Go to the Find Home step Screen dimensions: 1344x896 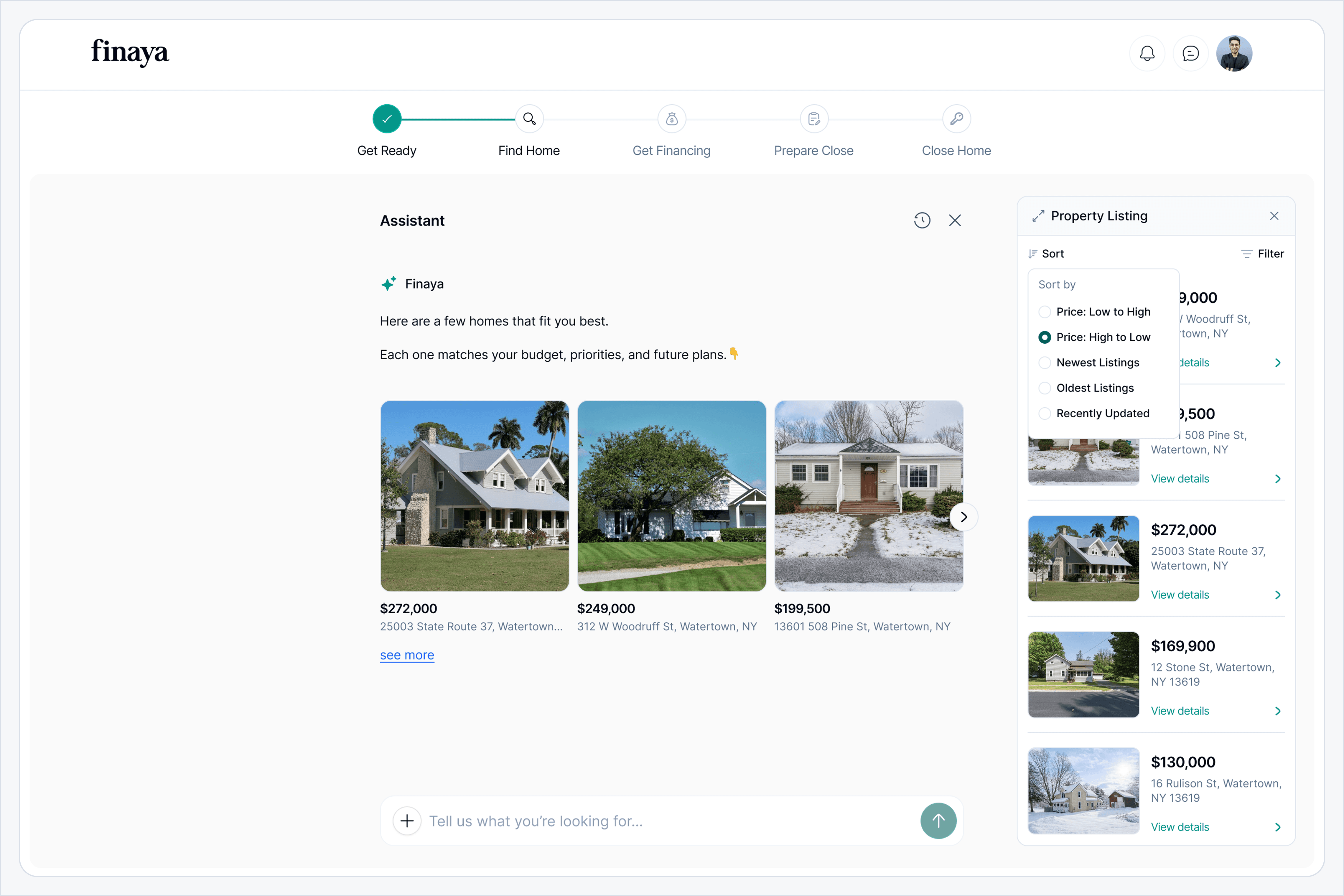click(529, 119)
